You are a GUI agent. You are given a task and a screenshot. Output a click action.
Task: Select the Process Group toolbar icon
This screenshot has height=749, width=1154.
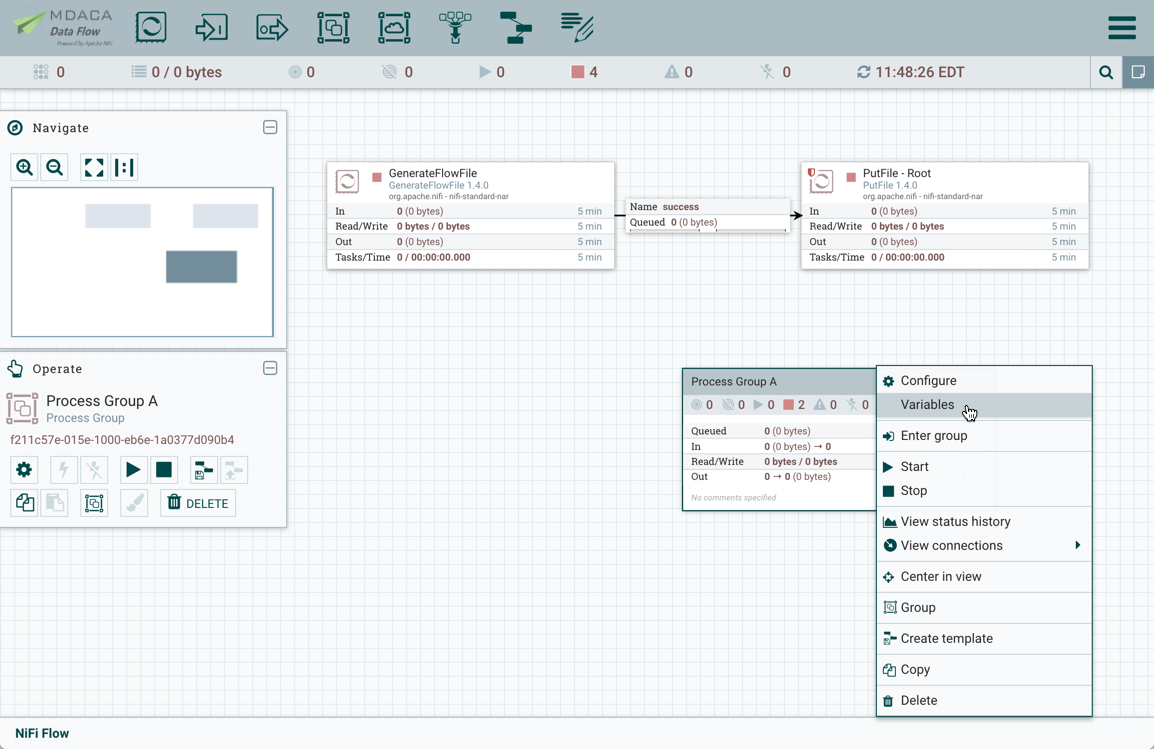(x=333, y=28)
